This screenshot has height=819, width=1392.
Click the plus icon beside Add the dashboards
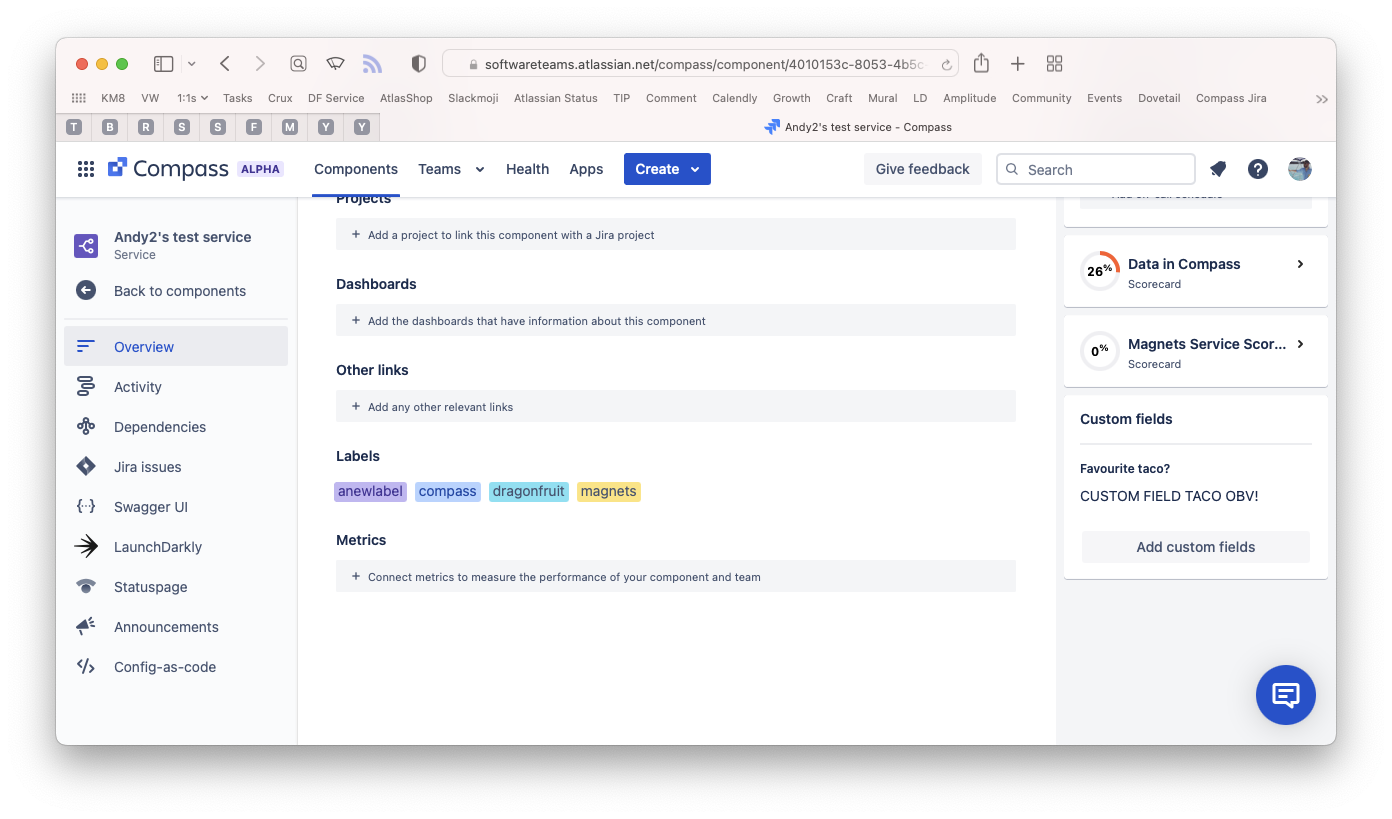click(356, 321)
